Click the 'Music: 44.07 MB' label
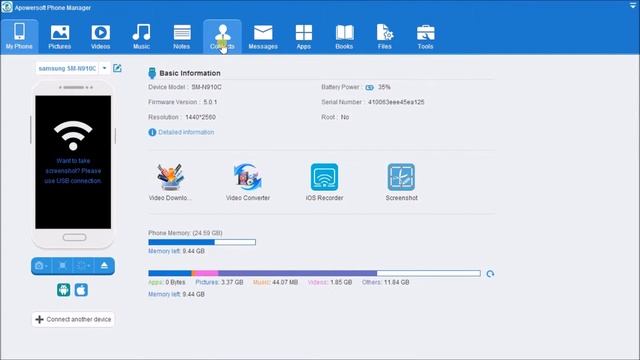The width and height of the screenshot is (640, 360). (276, 282)
